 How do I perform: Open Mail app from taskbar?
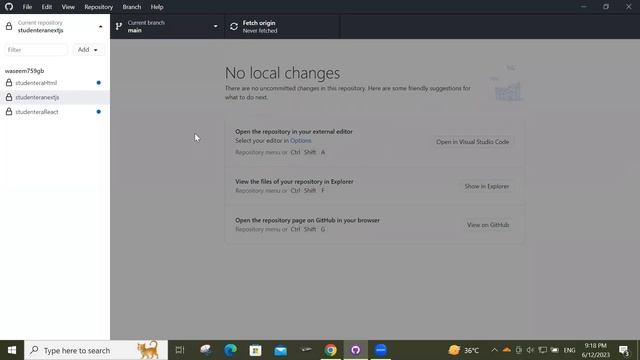pyautogui.click(x=280, y=350)
